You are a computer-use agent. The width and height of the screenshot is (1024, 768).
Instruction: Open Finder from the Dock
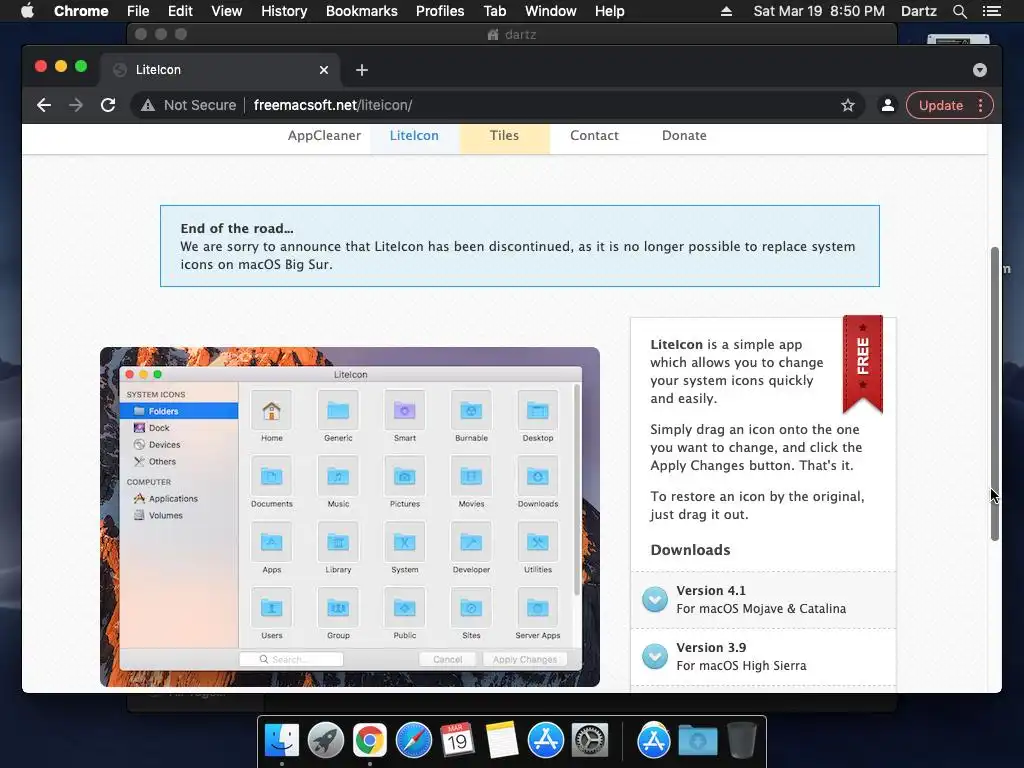pos(281,741)
